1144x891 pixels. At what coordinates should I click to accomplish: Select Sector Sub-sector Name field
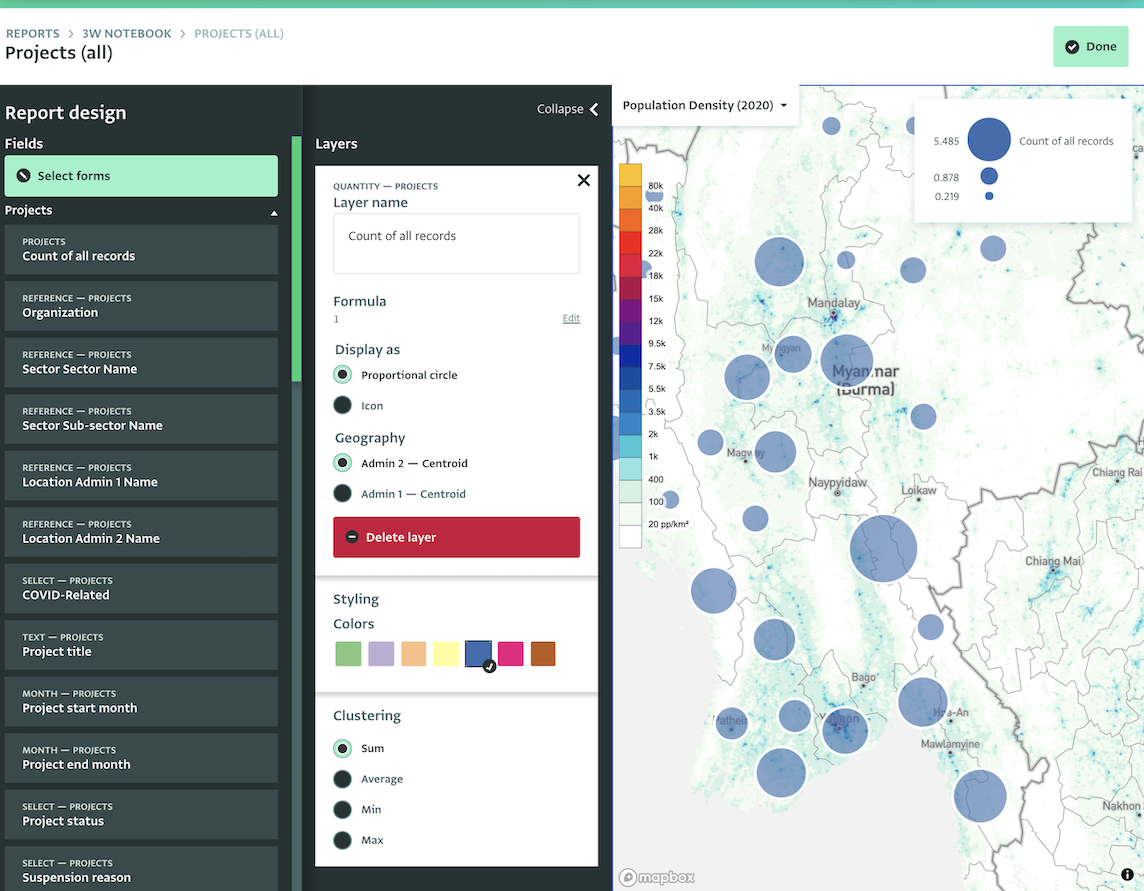click(141, 419)
